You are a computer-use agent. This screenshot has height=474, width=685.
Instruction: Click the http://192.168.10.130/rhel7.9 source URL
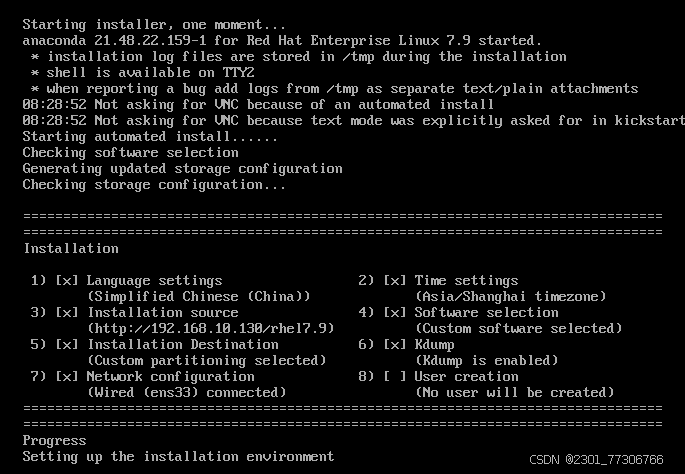tap(211, 329)
